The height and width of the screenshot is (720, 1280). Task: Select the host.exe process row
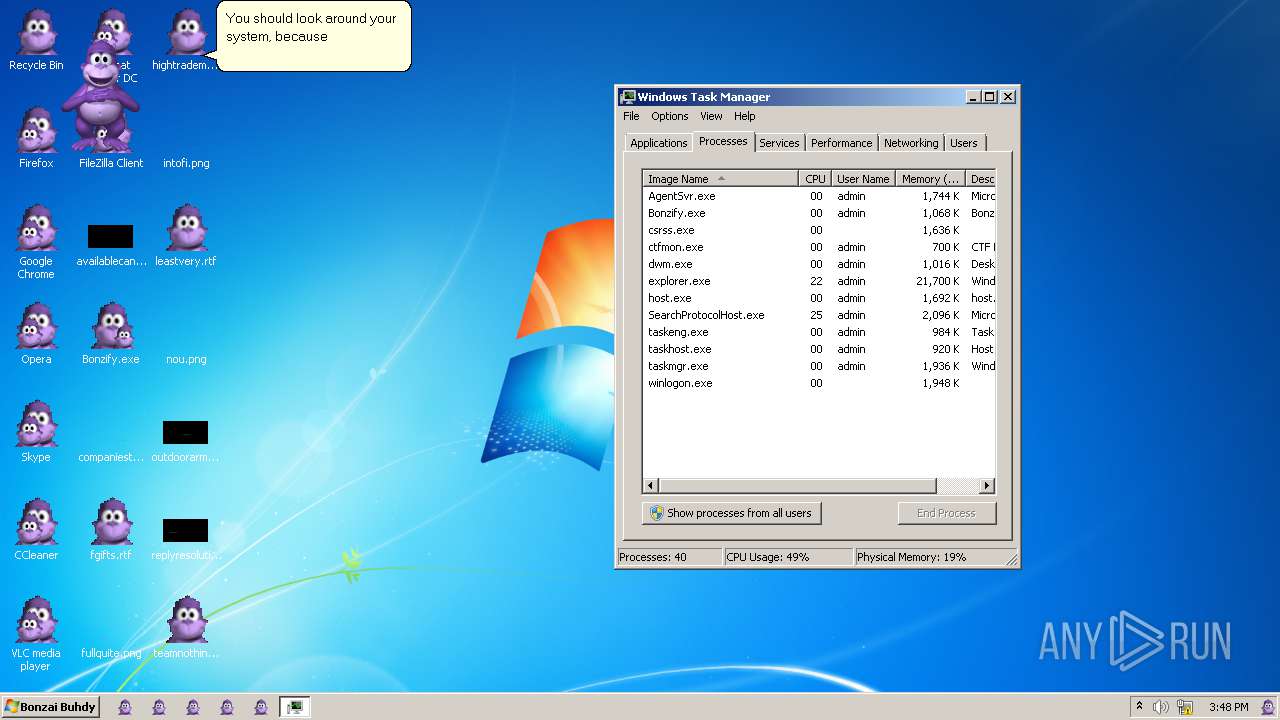pyautogui.click(x=819, y=298)
